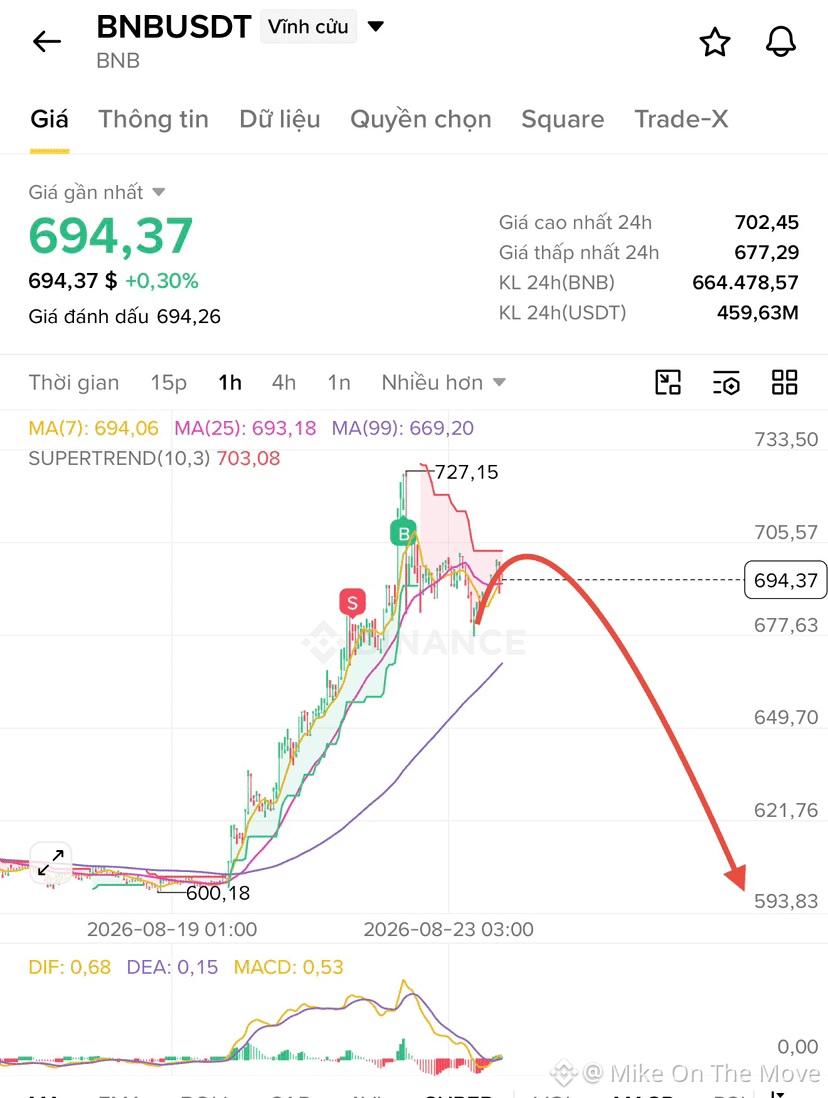
Task: Tap the 694,37 current price label on axis
Action: (785, 580)
